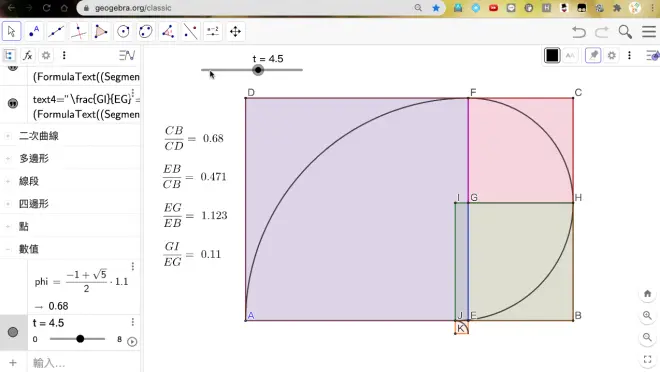Select the Polygon tool
660x372 pixels.
click(101, 32)
